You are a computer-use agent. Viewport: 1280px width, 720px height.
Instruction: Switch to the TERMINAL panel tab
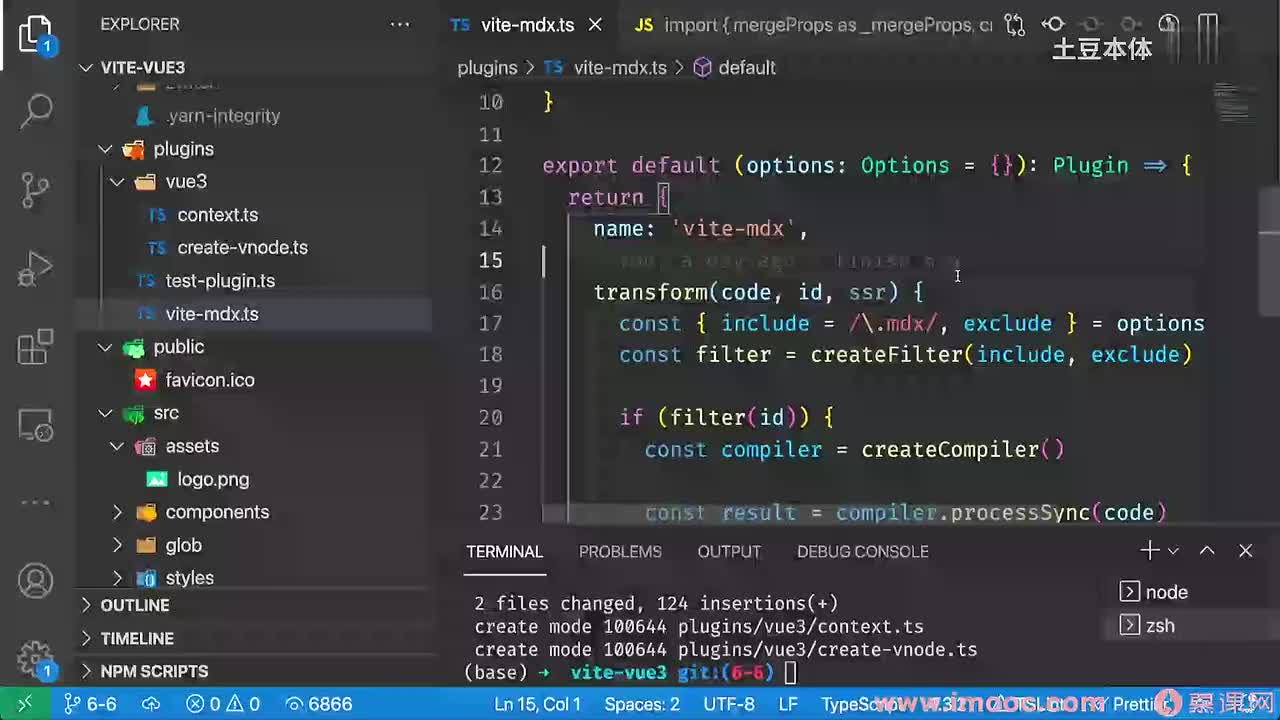click(505, 551)
